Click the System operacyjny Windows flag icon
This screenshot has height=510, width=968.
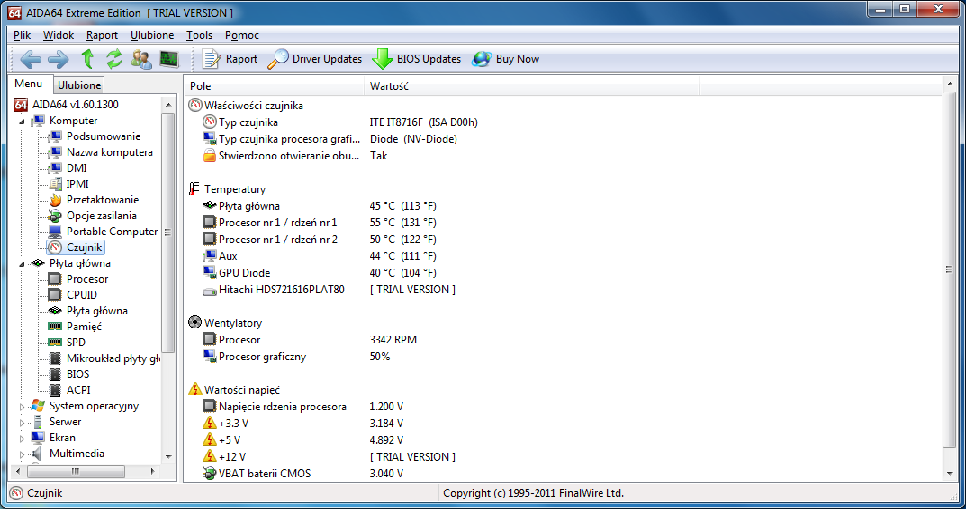(x=38, y=406)
